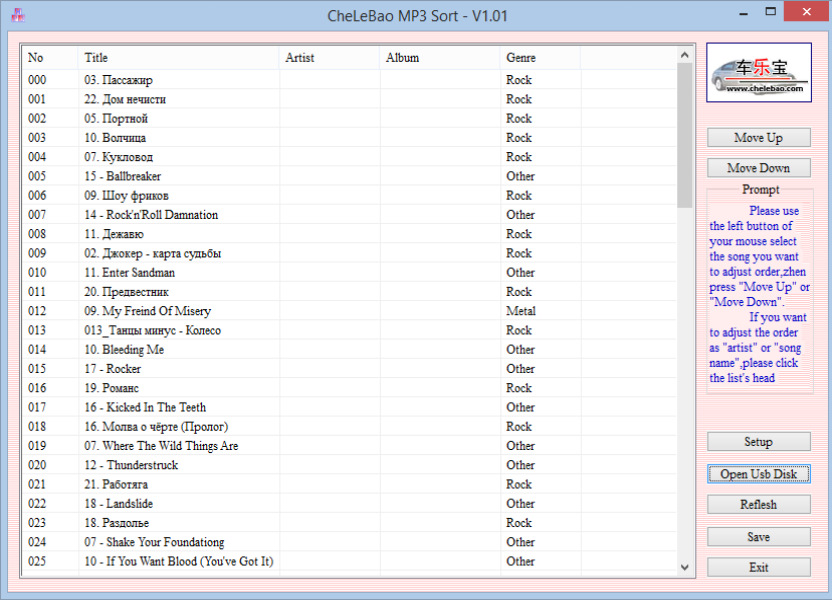Select the song '03. Пассажир'

(x=118, y=80)
